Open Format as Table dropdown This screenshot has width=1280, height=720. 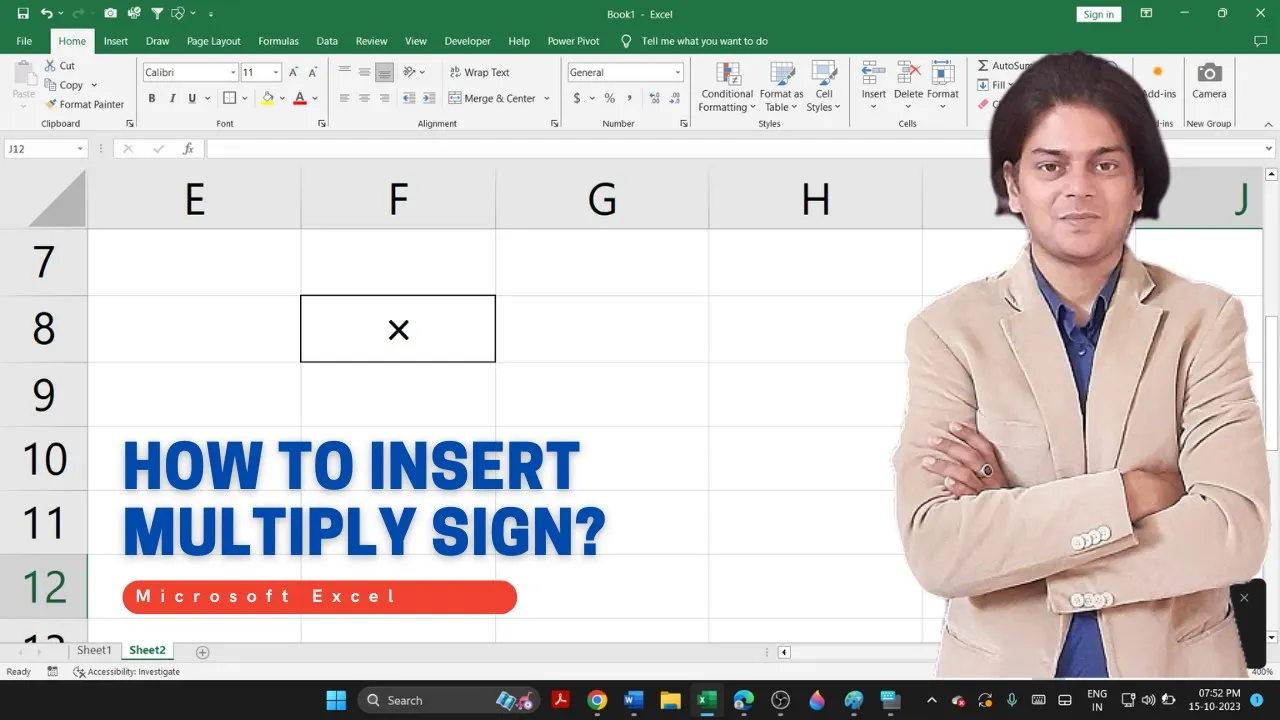click(781, 87)
